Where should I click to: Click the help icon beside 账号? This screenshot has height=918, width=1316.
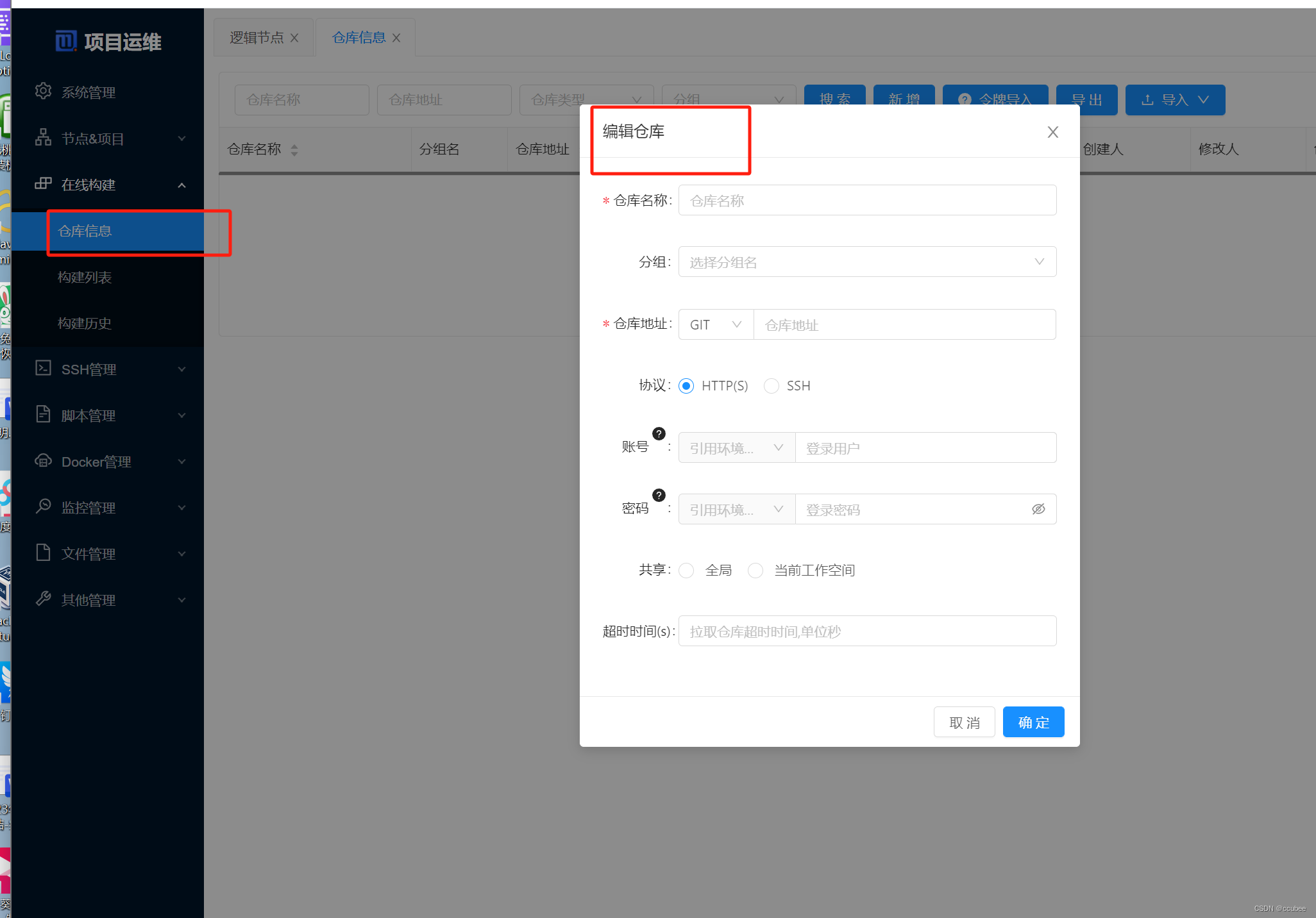point(659,434)
